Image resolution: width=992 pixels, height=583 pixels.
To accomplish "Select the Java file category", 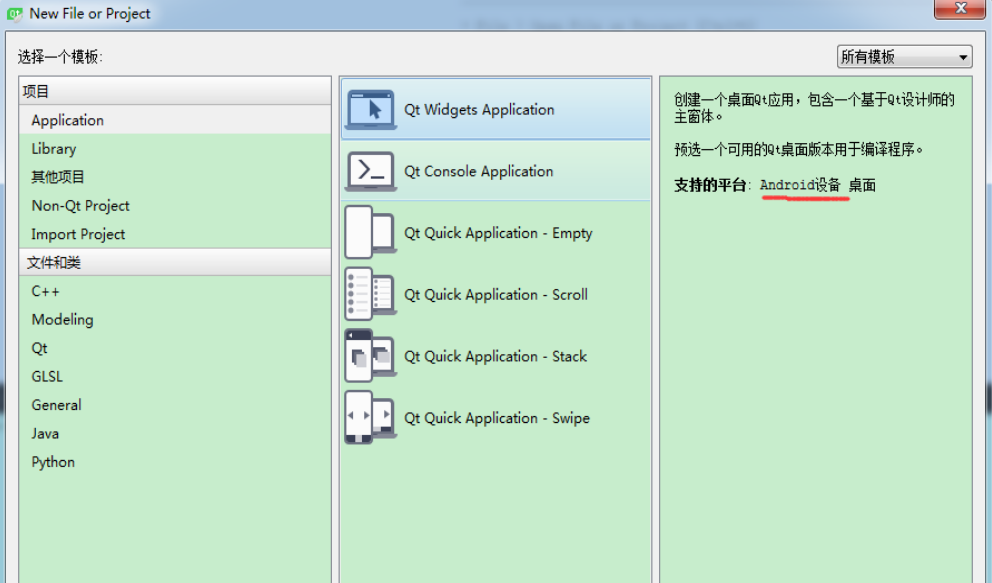I will [x=175, y=433].
